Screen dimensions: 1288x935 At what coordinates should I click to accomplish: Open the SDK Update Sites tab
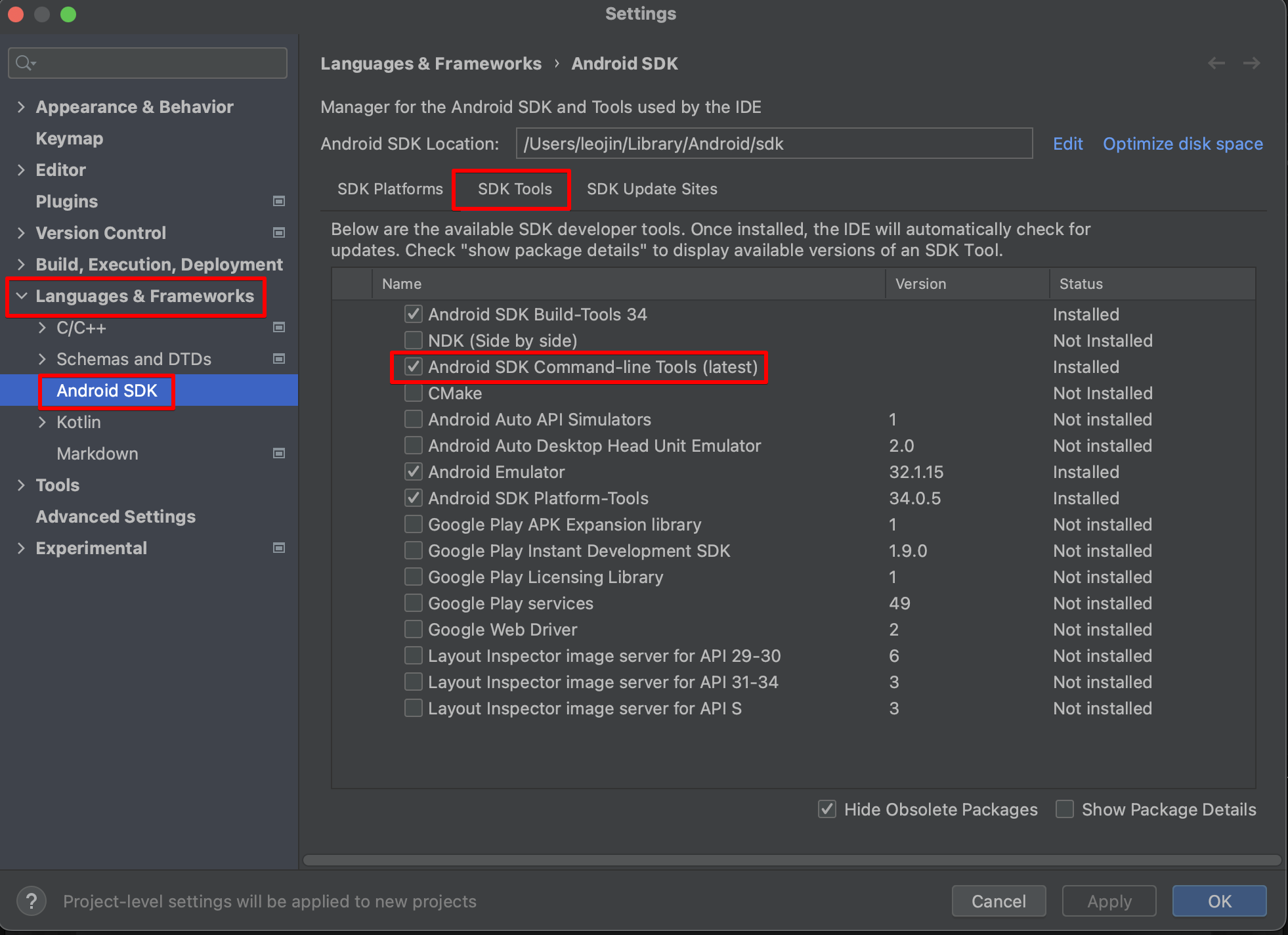pos(652,189)
